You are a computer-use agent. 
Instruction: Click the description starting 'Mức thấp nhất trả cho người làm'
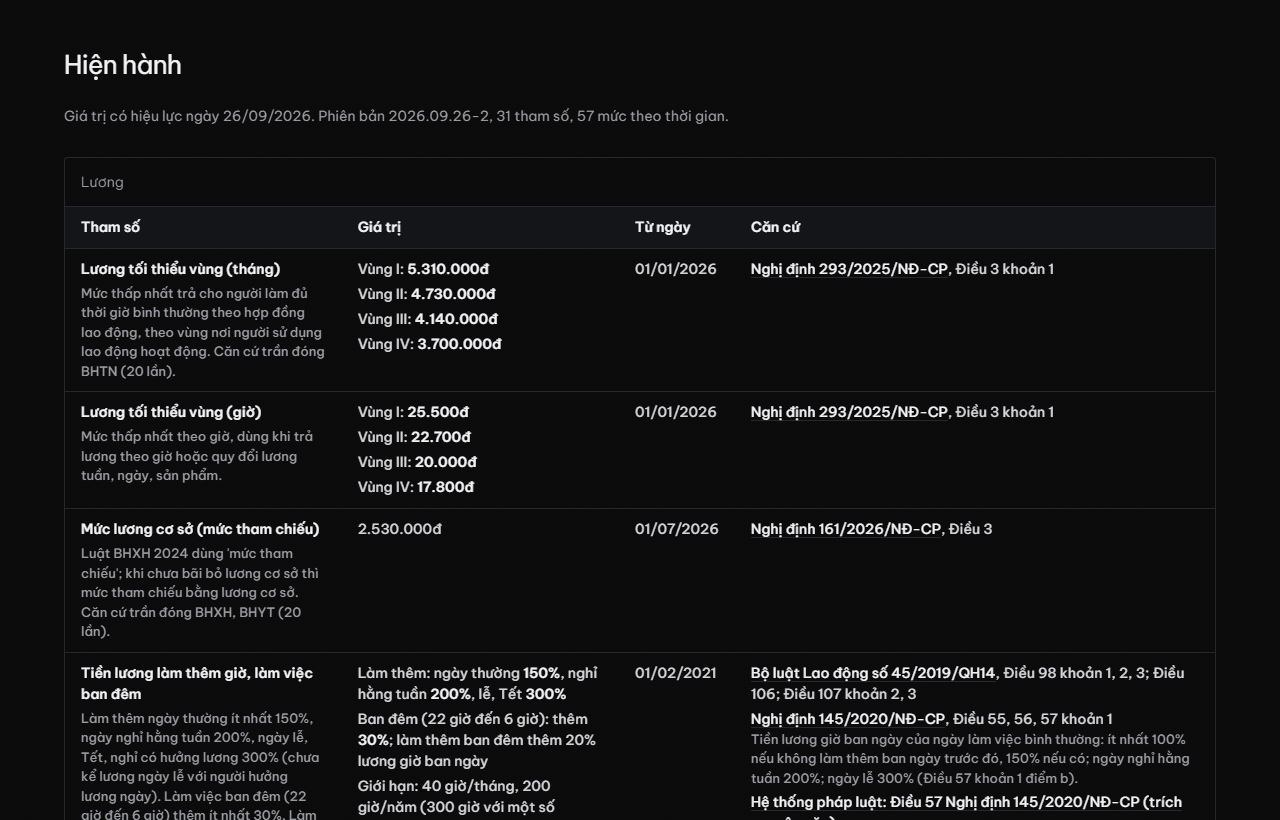tap(202, 332)
